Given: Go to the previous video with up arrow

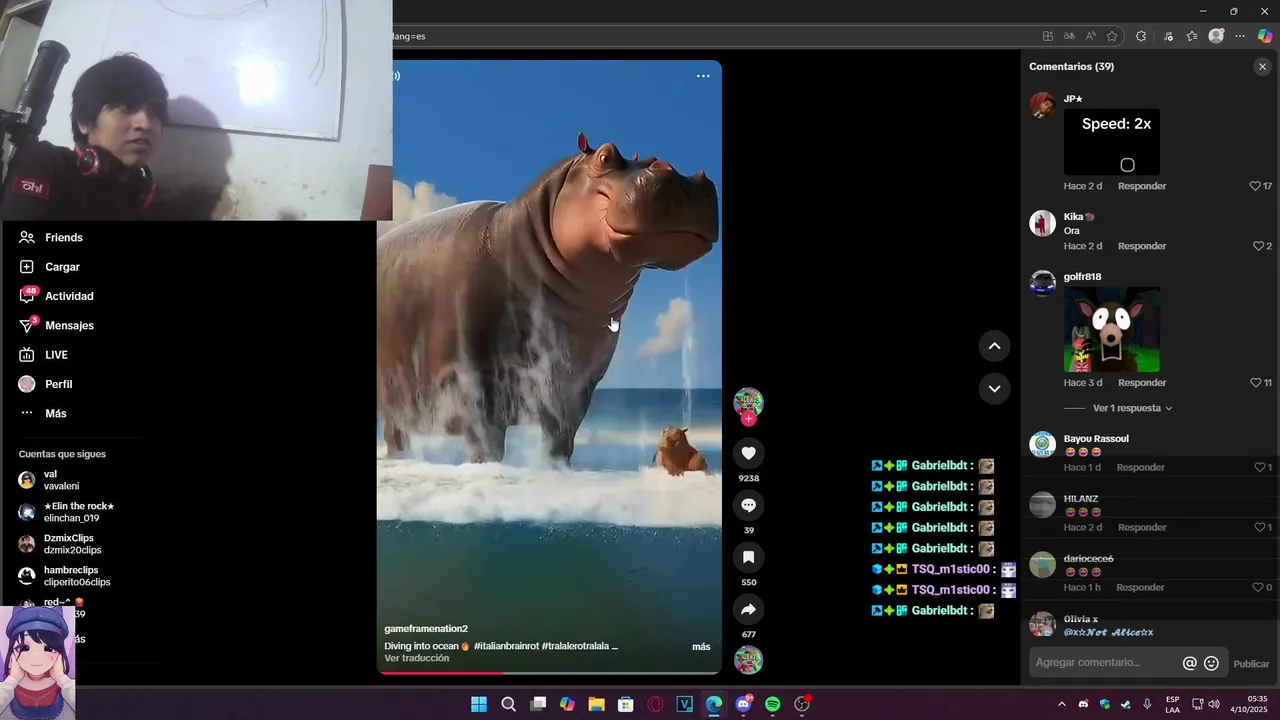Looking at the screenshot, I should pos(994,346).
